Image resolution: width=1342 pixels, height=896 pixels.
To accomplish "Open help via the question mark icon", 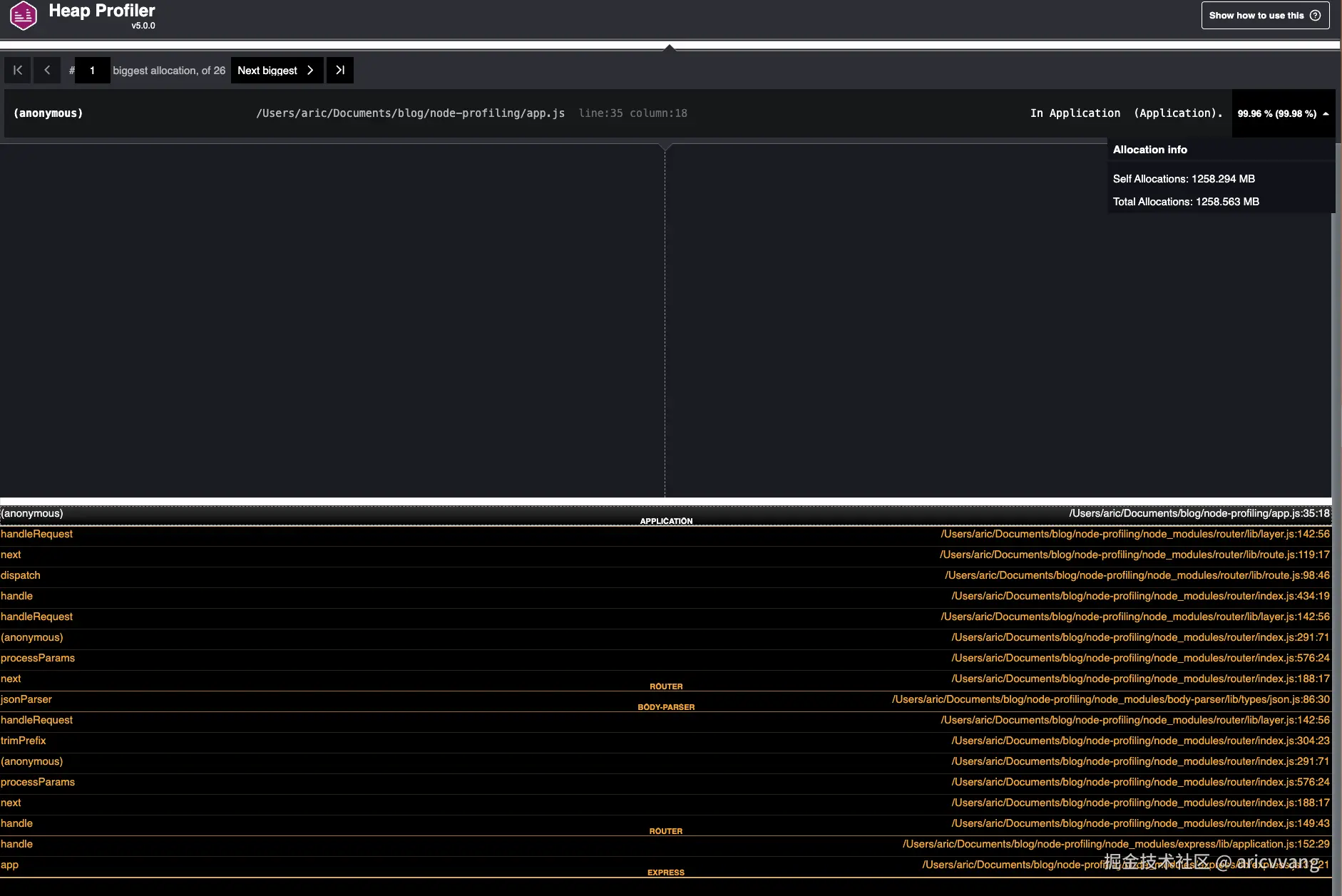I will [x=1314, y=14].
